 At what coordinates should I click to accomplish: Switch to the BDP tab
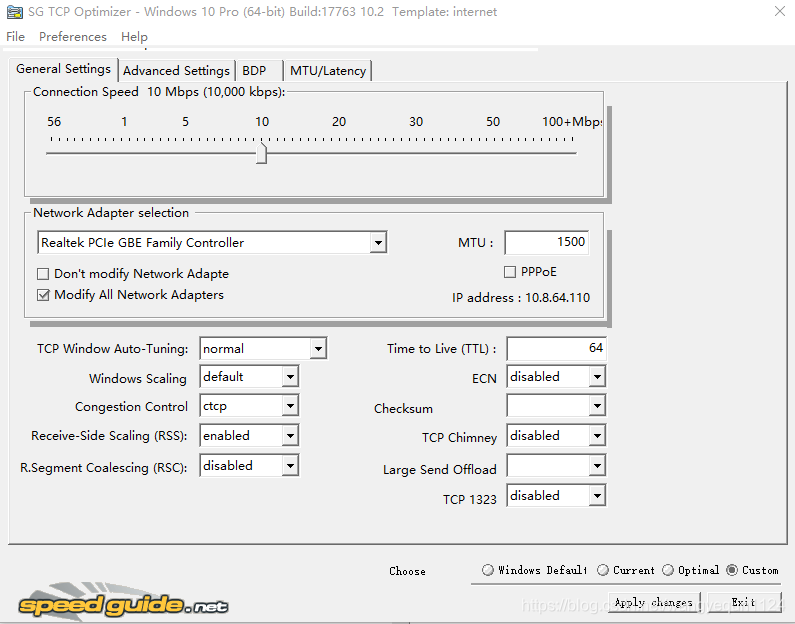point(258,70)
